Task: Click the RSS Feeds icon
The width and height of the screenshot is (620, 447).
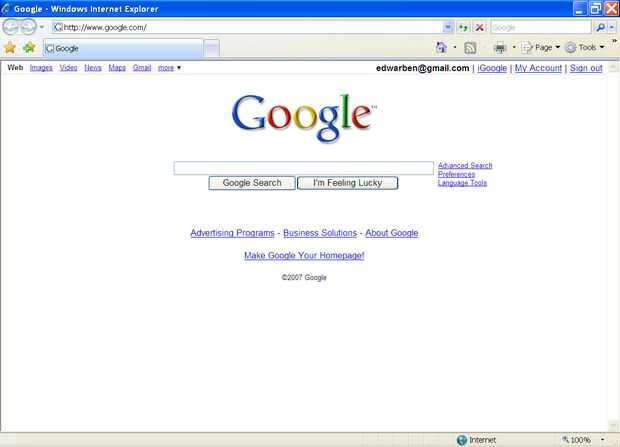Action: click(470, 48)
